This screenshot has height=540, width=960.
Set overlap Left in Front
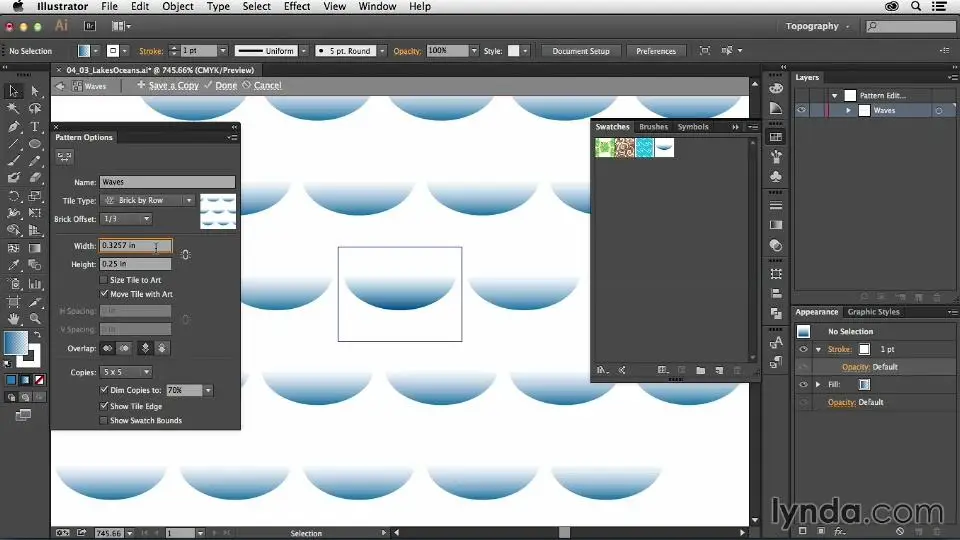click(108, 348)
